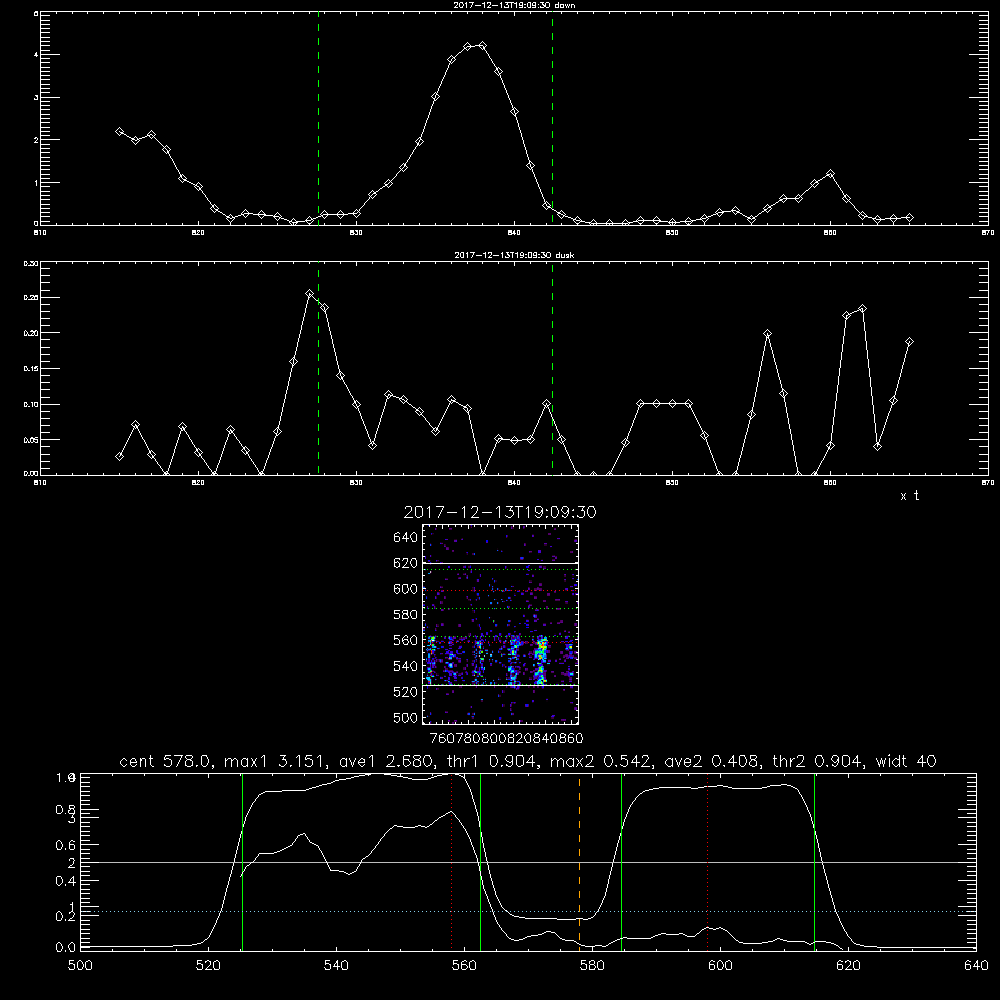Click the first data point of the dawn curve

tap(119, 131)
